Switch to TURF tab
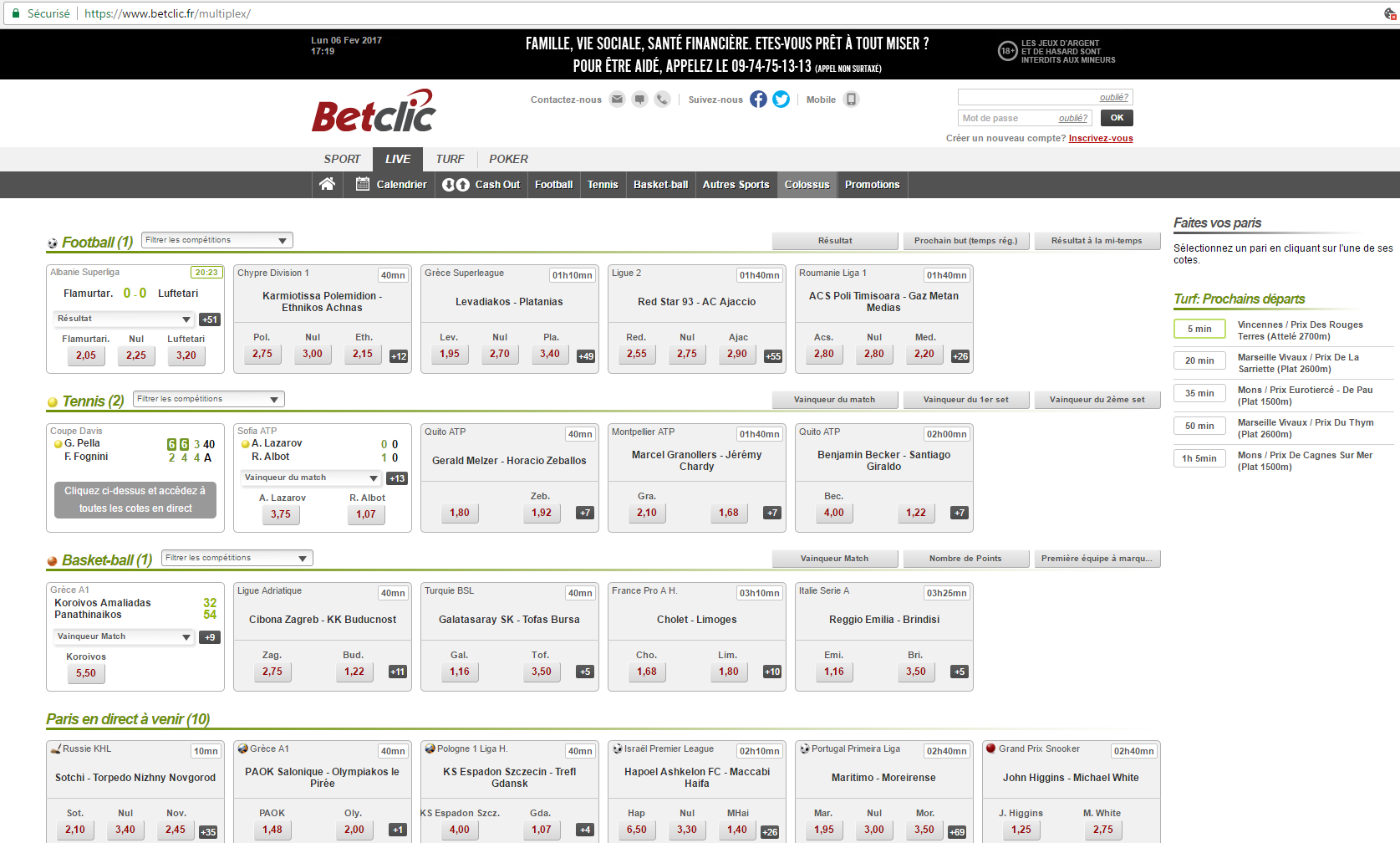 450,159
